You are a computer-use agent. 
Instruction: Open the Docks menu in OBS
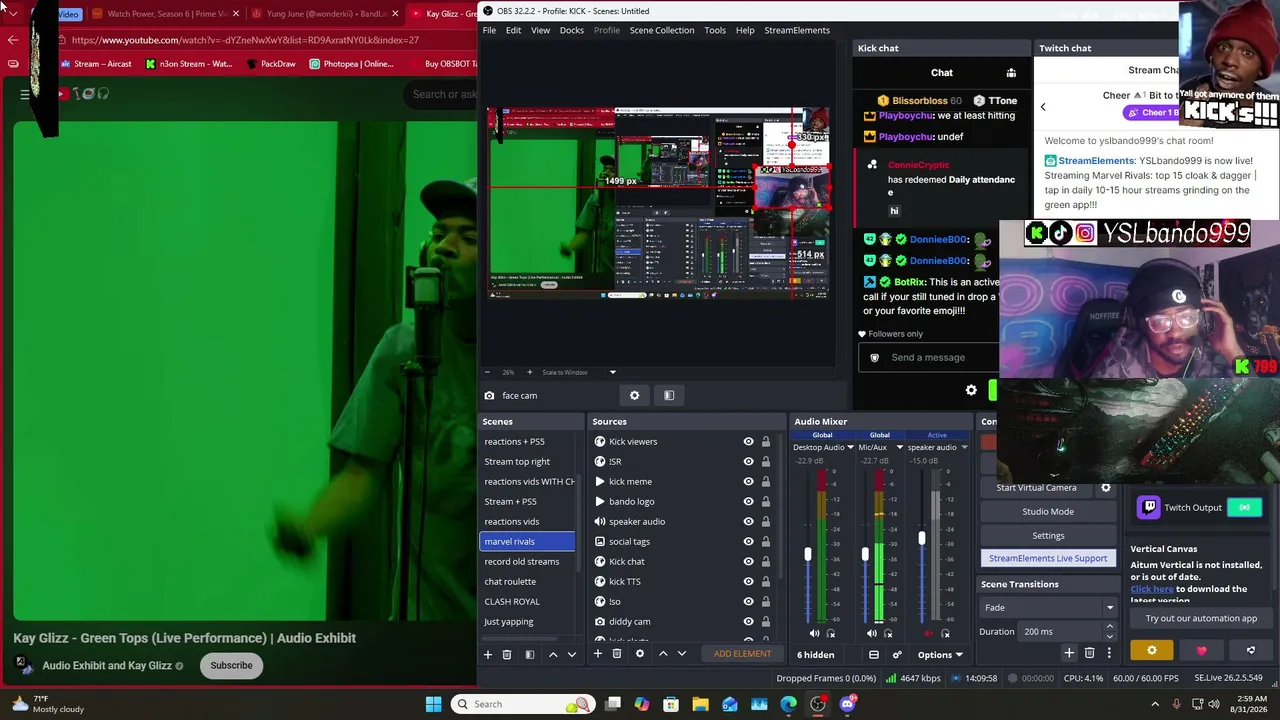(x=572, y=30)
